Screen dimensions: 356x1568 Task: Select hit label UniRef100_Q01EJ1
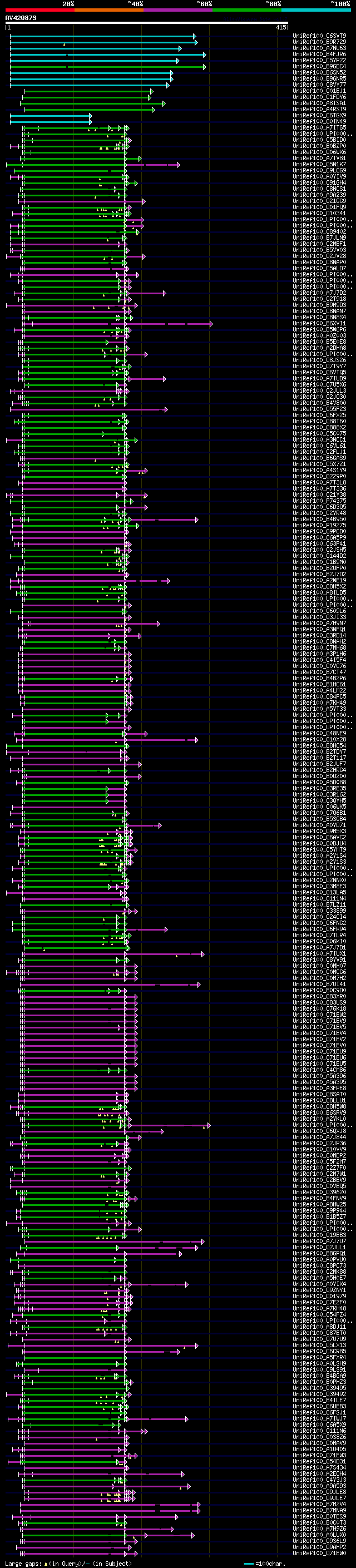(x=319, y=91)
